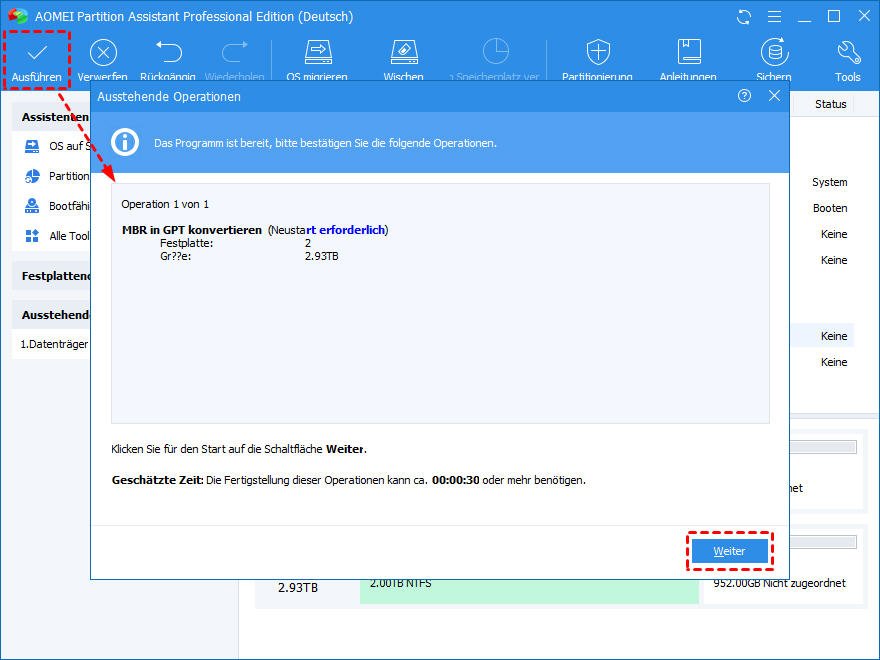The height and width of the screenshot is (660, 880).
Task: Click the Weiter button
Action: tap(730, 551)
